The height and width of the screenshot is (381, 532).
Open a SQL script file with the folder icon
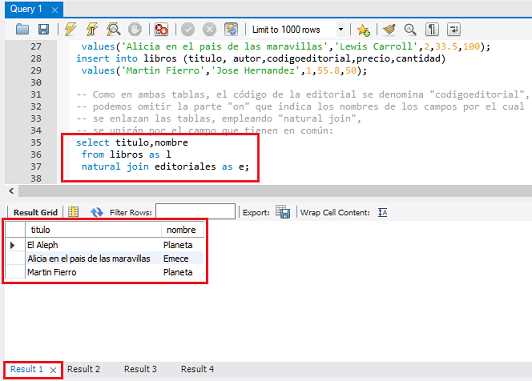click(x=22, y=30)
